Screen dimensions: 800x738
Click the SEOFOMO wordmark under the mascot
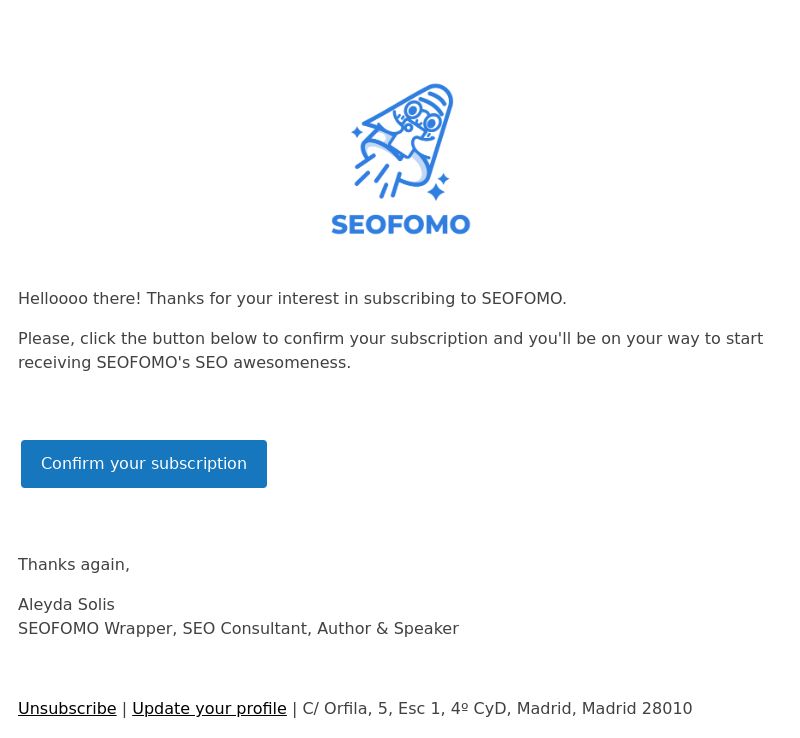[401, 225]
